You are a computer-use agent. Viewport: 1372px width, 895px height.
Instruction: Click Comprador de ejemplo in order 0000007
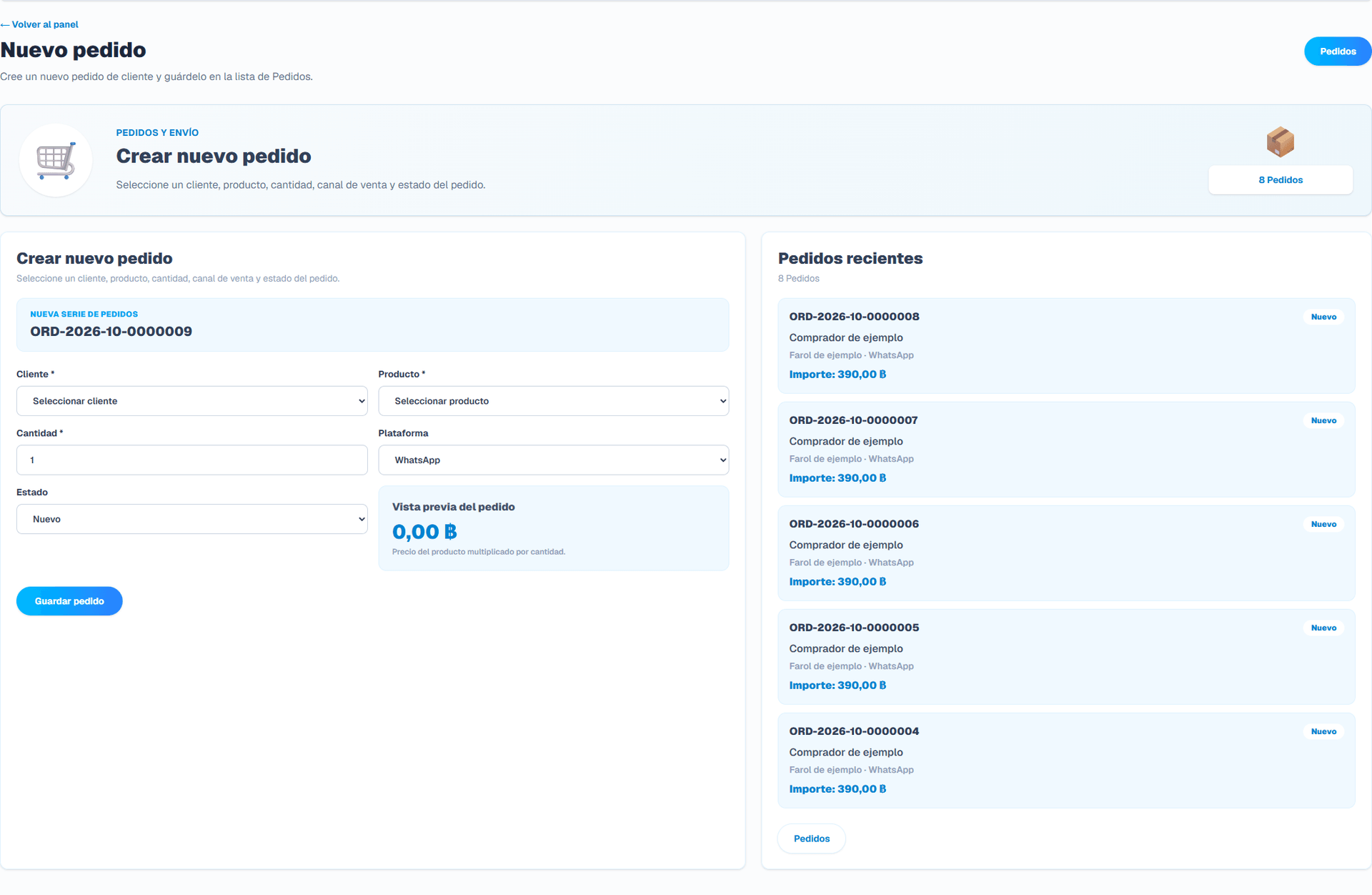coord(846,442)
